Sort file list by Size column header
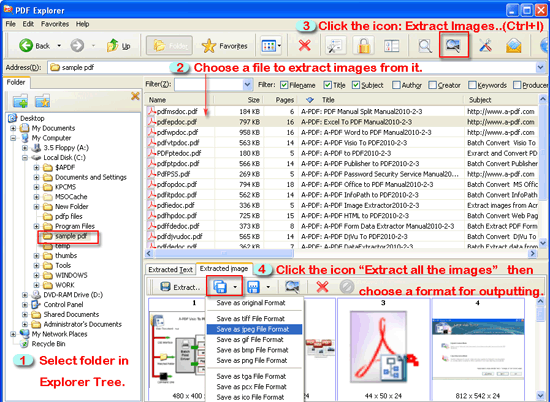The height and width of the screenshot is (402, 550). coord(239,100)
